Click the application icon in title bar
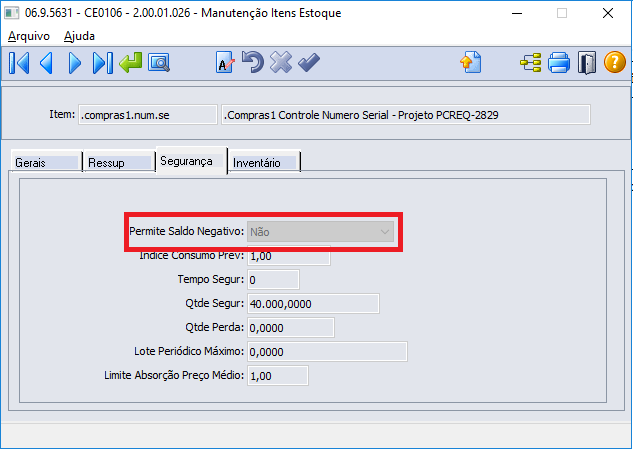Screen dimensions: 633x449 coord(12,13)
